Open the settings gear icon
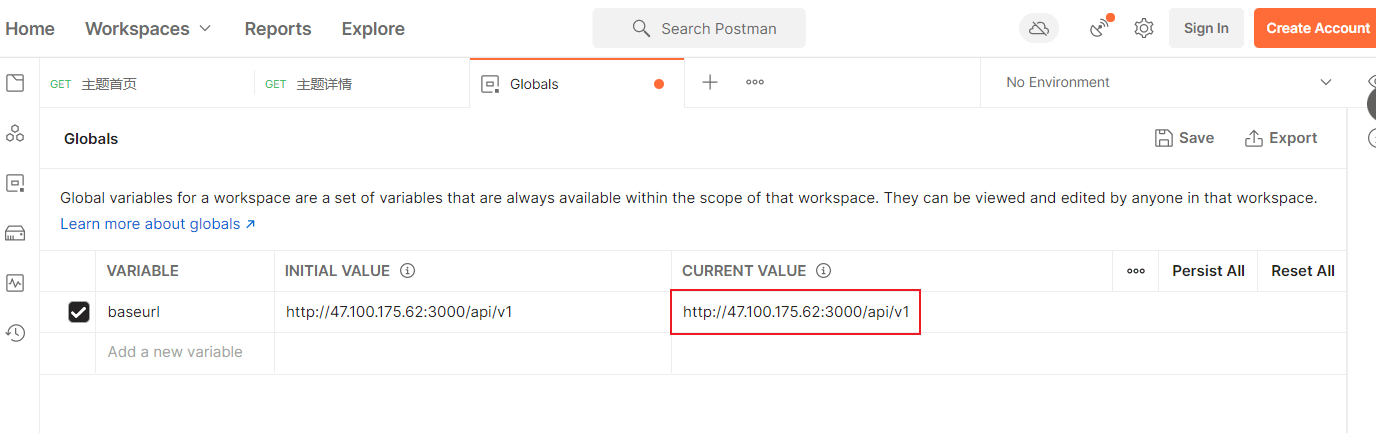The height and width of the screenshot is (433, 1376). 1144,28
